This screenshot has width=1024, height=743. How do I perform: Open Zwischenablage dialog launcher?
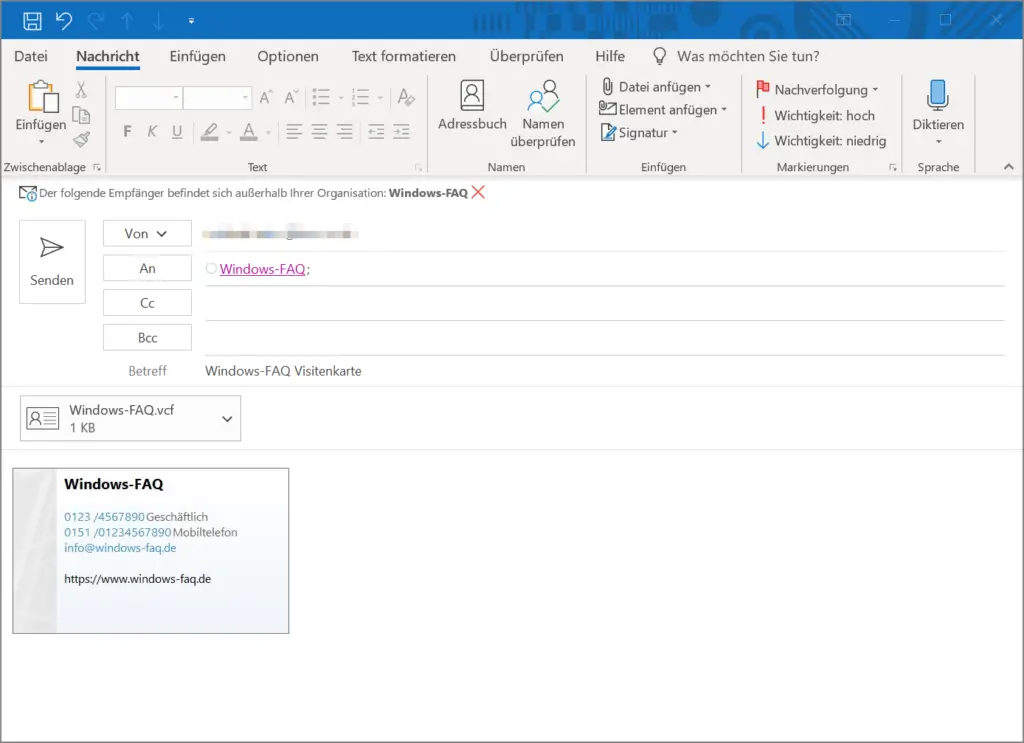click(97, 168)
